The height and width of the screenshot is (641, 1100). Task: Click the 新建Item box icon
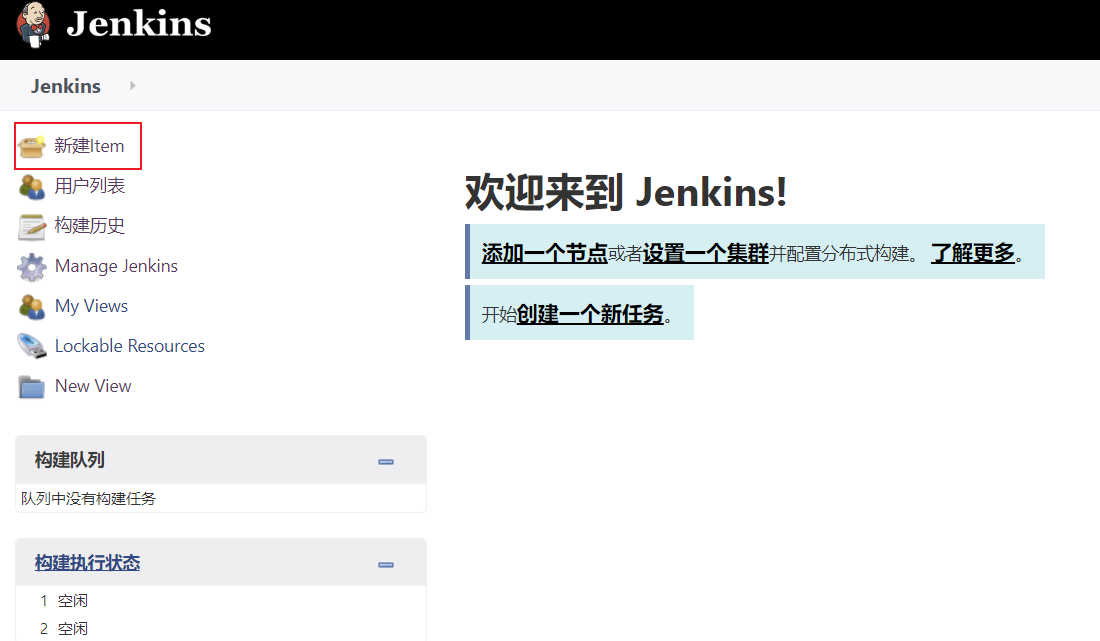coord(32,146)
